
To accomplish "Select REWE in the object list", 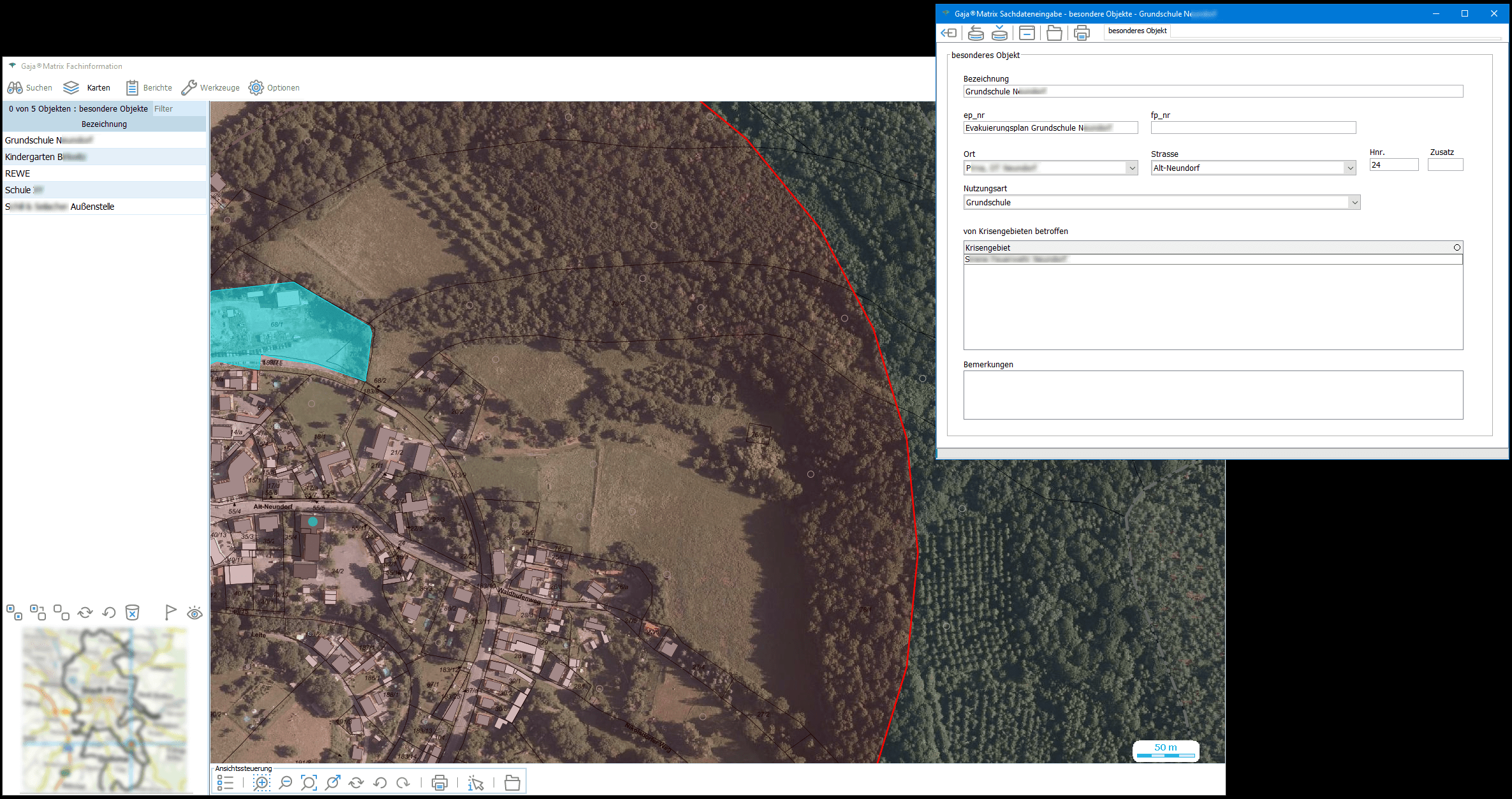I will coord(18,173).
